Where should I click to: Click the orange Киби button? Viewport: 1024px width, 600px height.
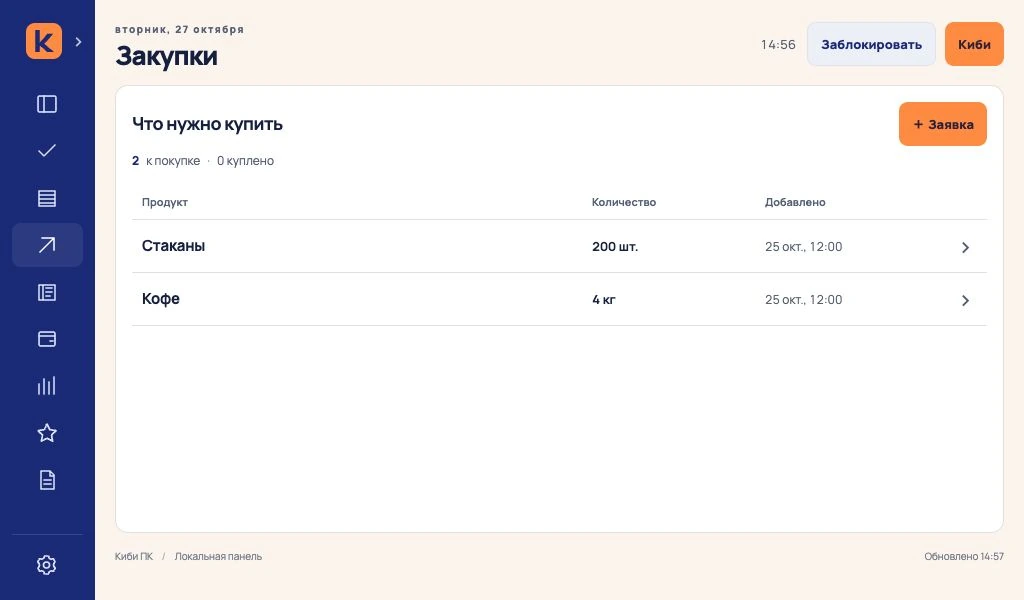click(x=974, y=44)
